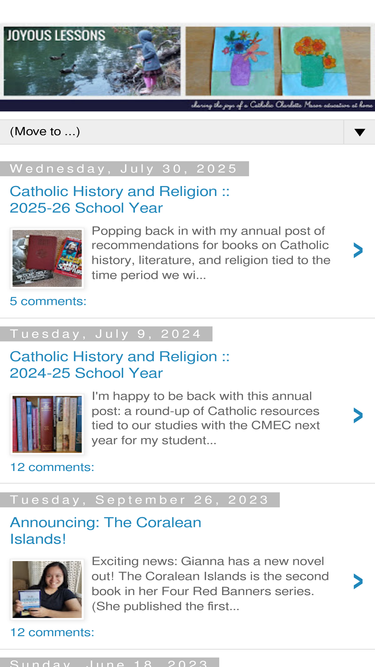
Task: Click the thumbnail of girl holding book
Action: 47,589
